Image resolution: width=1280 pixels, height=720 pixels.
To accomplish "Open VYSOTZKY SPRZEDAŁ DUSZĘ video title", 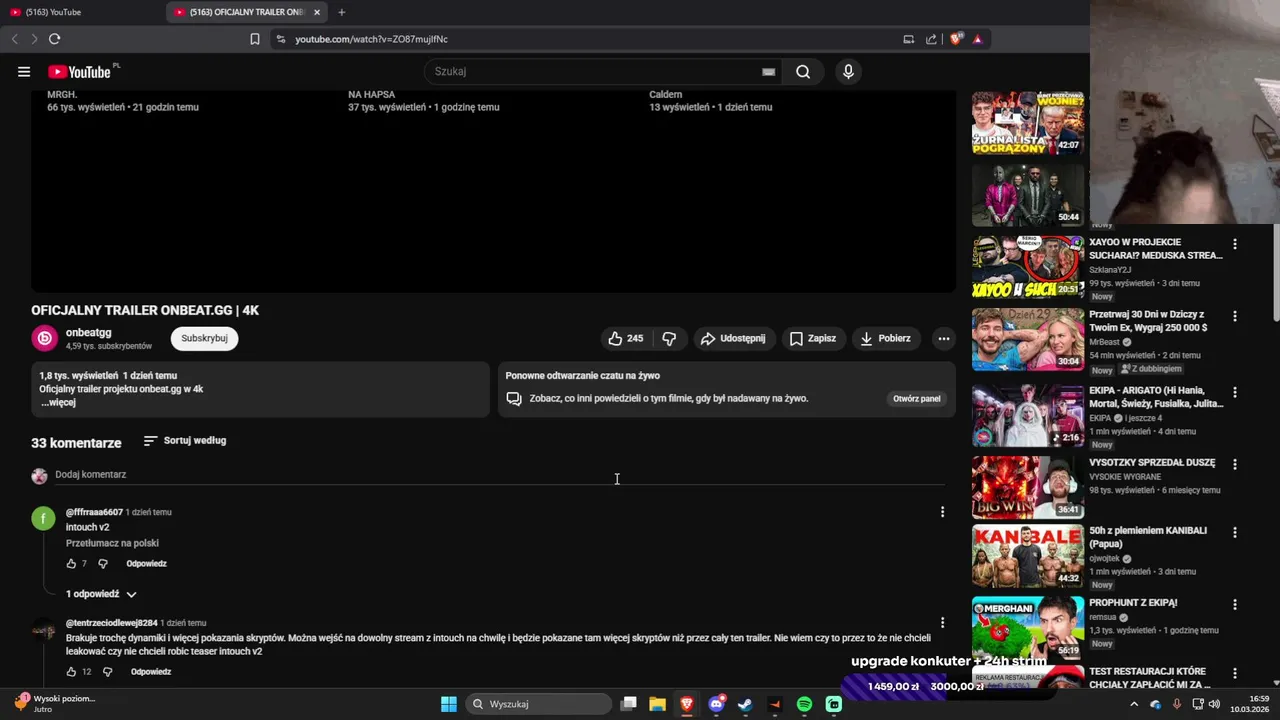I will (1152, 463).
